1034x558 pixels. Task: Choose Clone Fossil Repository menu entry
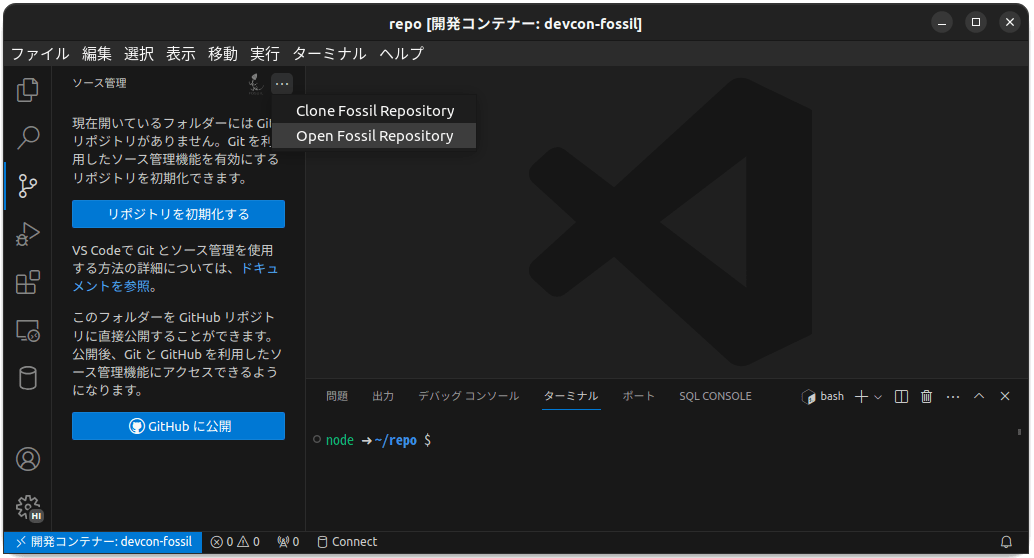[375, 111]
